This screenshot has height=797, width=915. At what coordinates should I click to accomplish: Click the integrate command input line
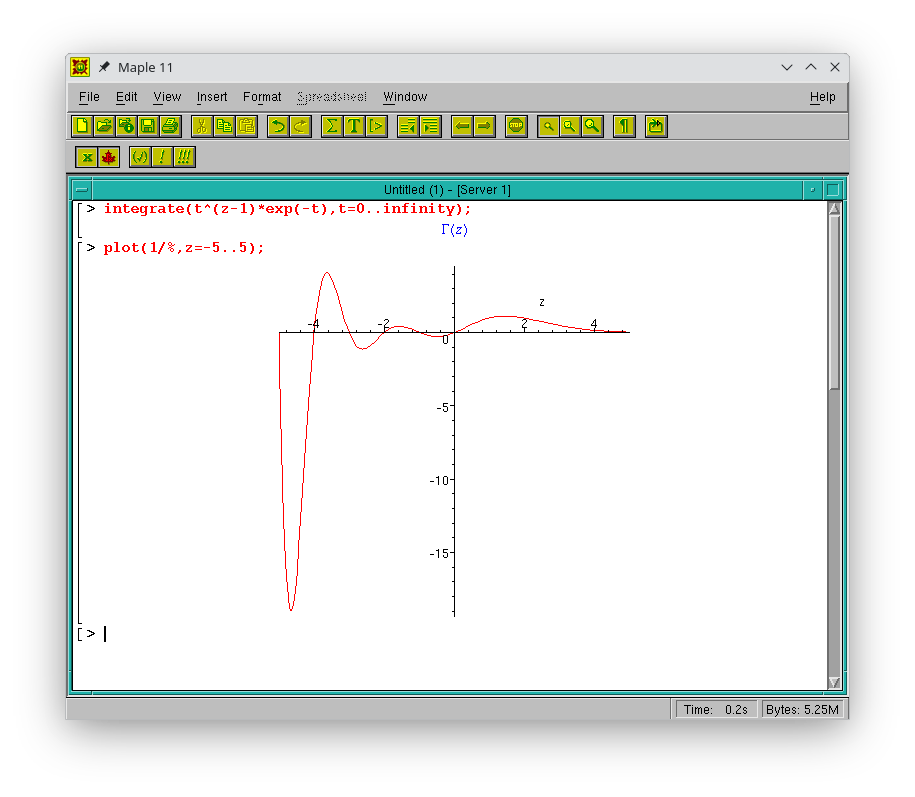(x=286, y=209)
